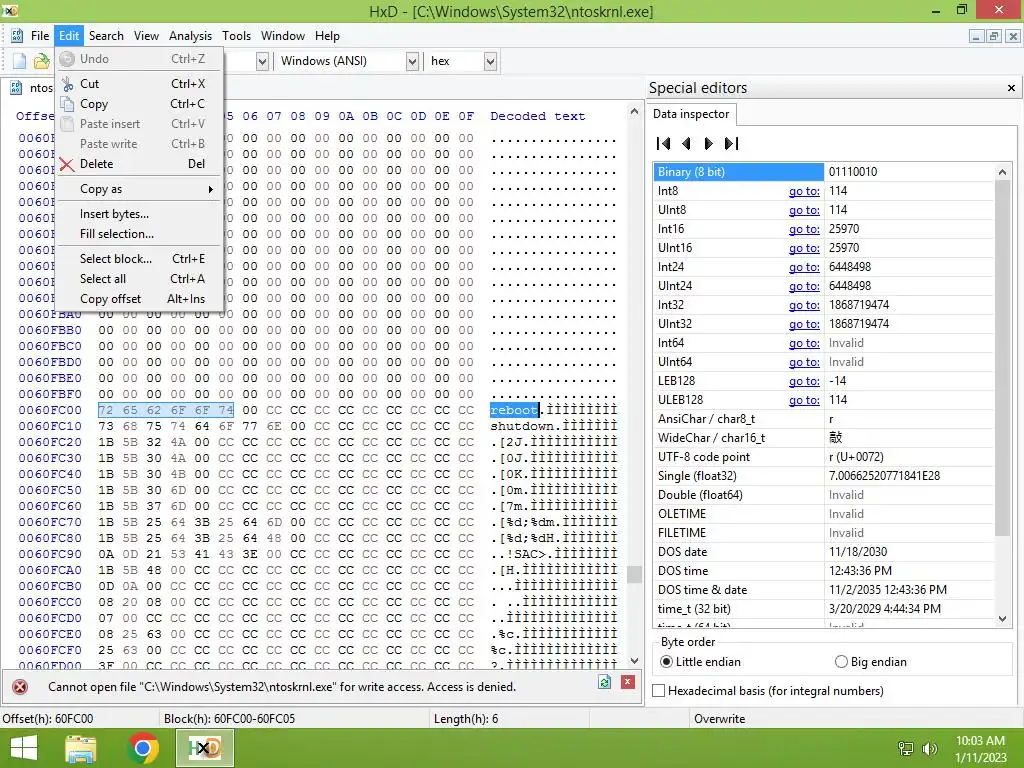Click the HxD taskbar icon

point(204,748)
